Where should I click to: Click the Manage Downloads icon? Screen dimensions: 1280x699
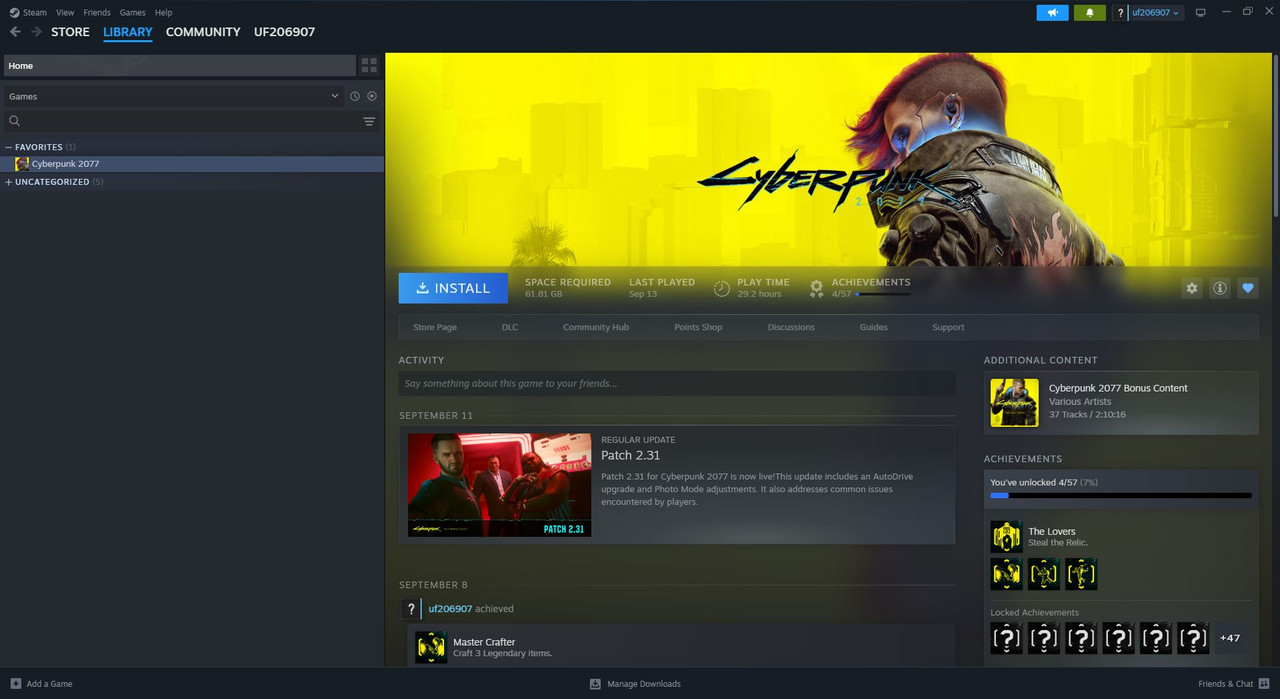[x=595, y=684]
